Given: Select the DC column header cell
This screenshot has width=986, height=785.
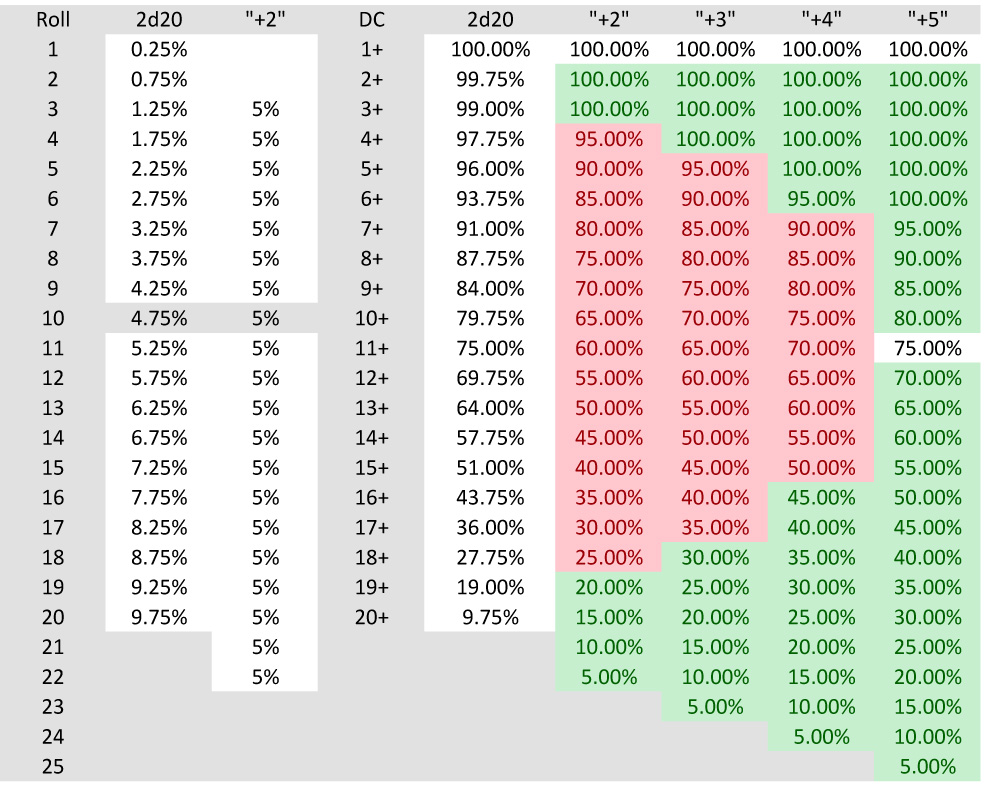Looking at the screenshot, I should pos(371,19).
